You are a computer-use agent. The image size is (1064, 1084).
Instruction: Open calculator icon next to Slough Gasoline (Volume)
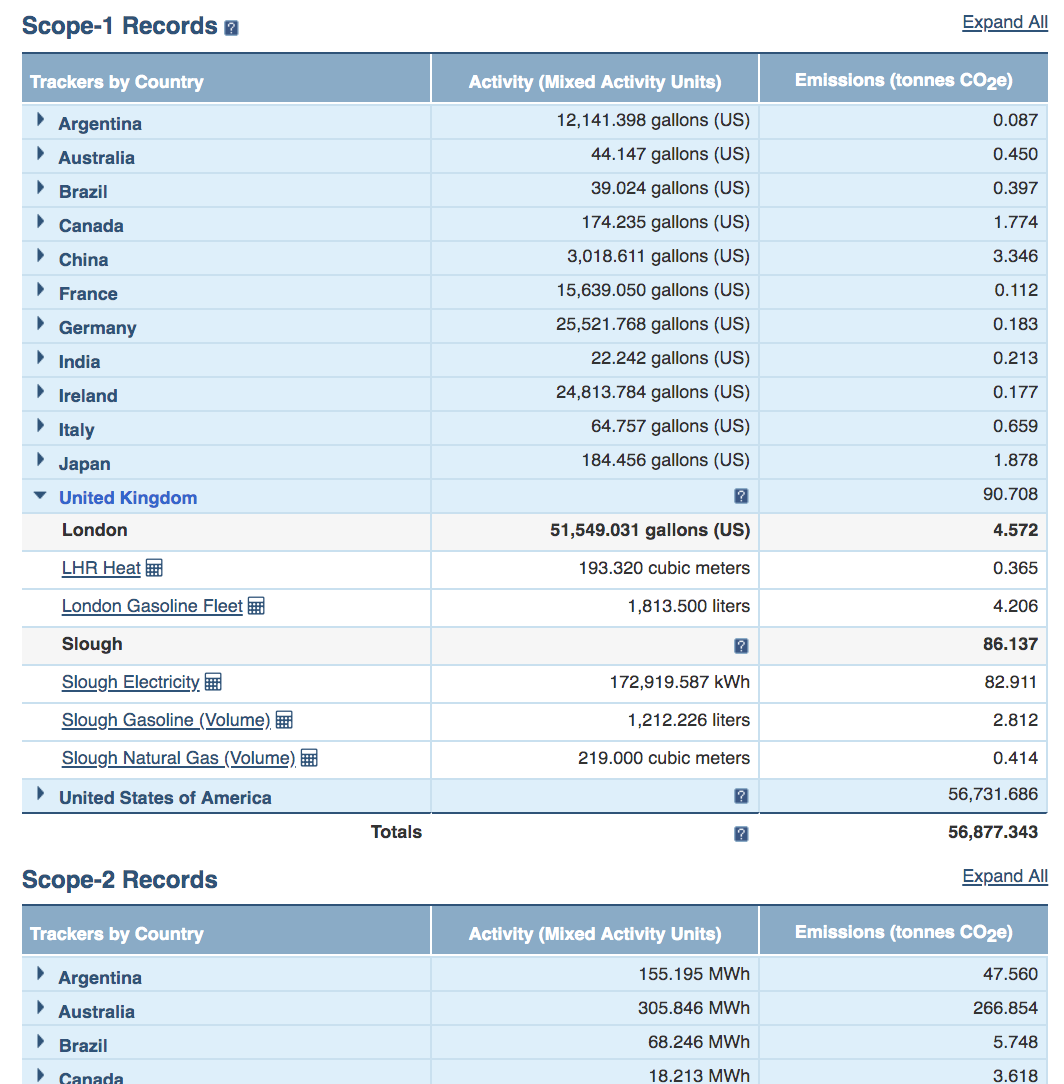[x=284, y=720]
